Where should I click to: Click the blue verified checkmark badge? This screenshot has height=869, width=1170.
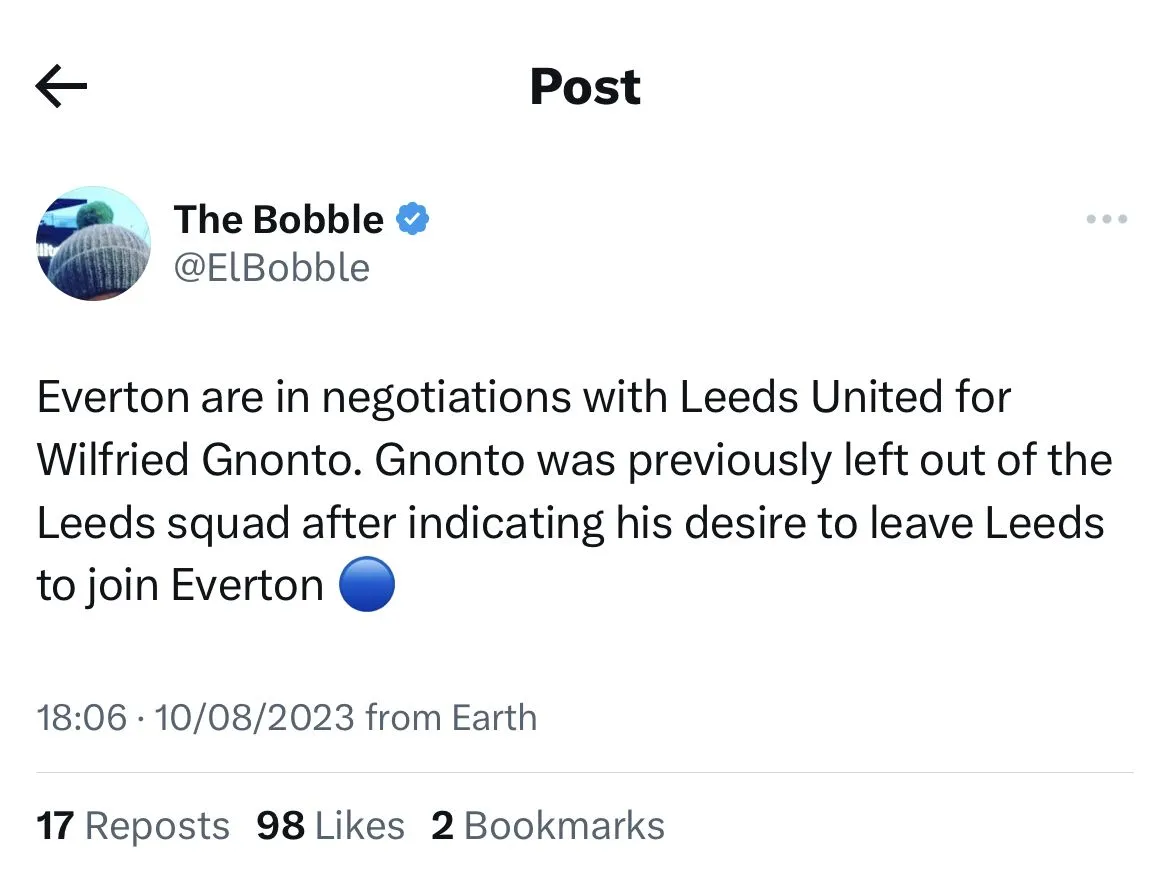point(413,219)
